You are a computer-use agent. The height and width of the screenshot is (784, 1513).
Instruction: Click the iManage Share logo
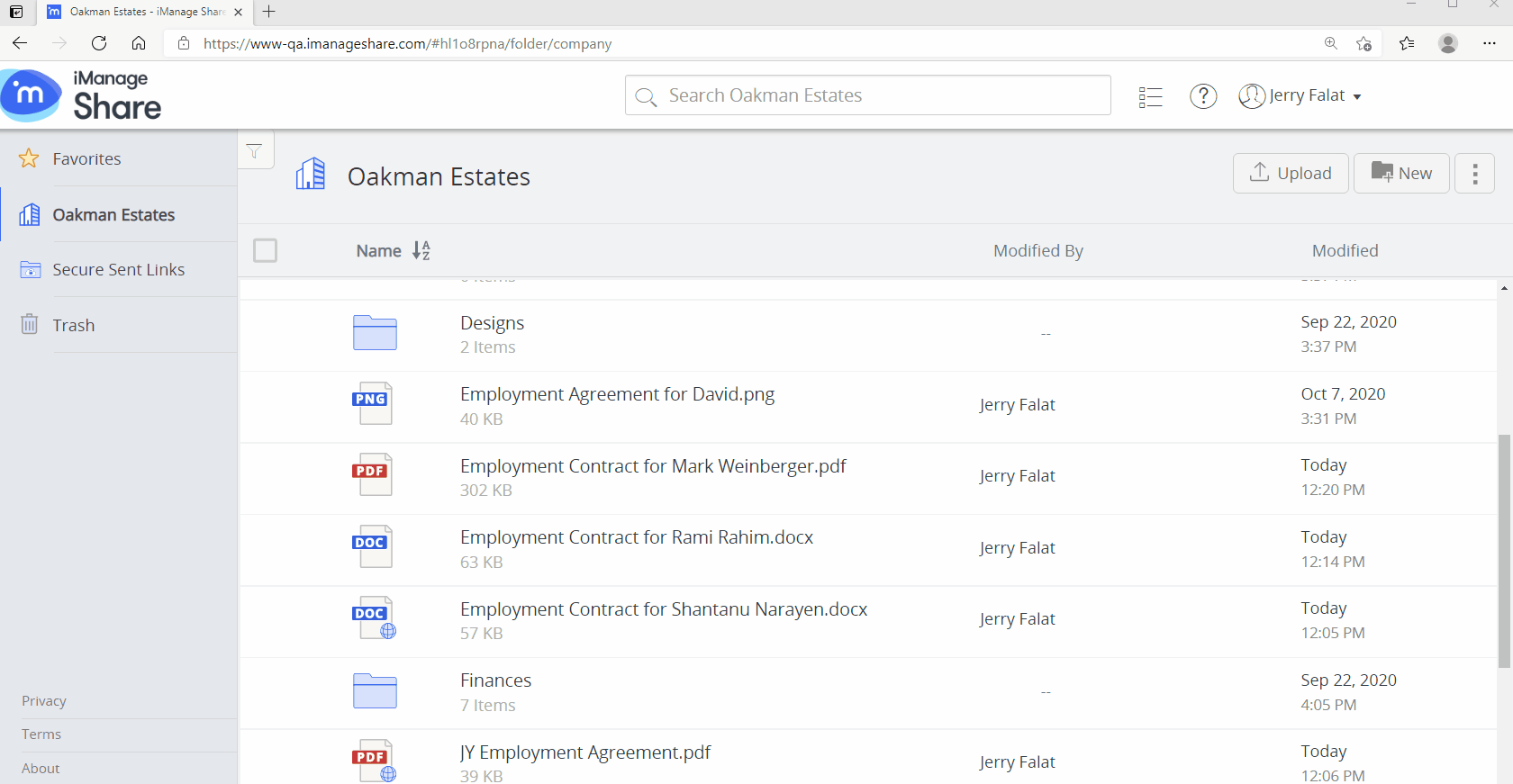click(x=81, y=95)
